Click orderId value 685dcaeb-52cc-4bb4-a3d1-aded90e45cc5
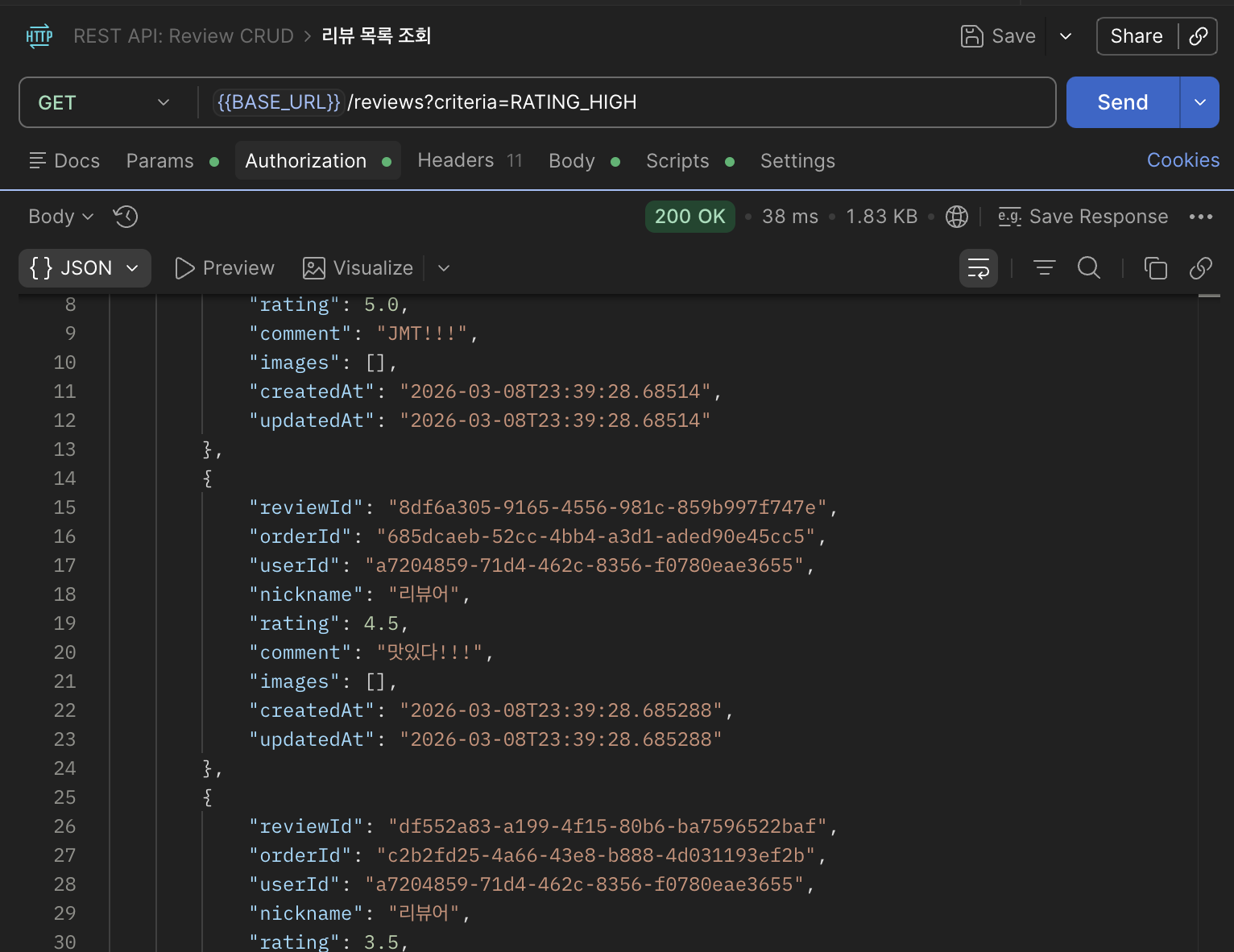The width and height of the screenshot is (1234, 952). pos(596,536)
